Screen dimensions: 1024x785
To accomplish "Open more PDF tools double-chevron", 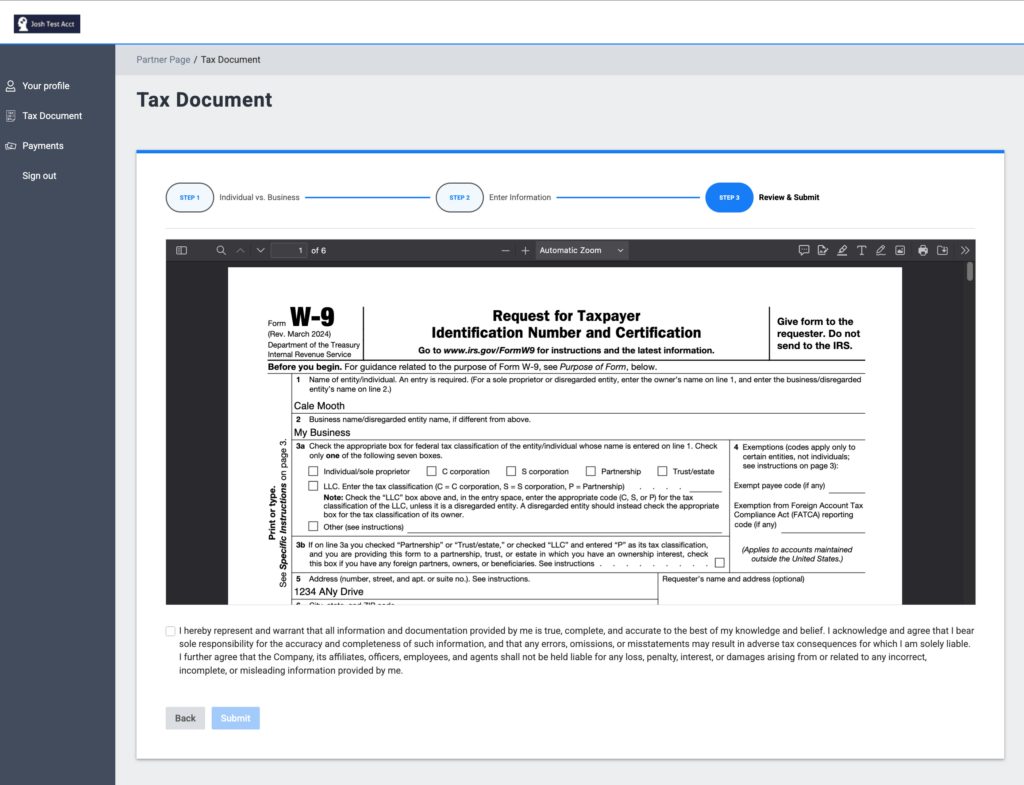I will [965, 250].
